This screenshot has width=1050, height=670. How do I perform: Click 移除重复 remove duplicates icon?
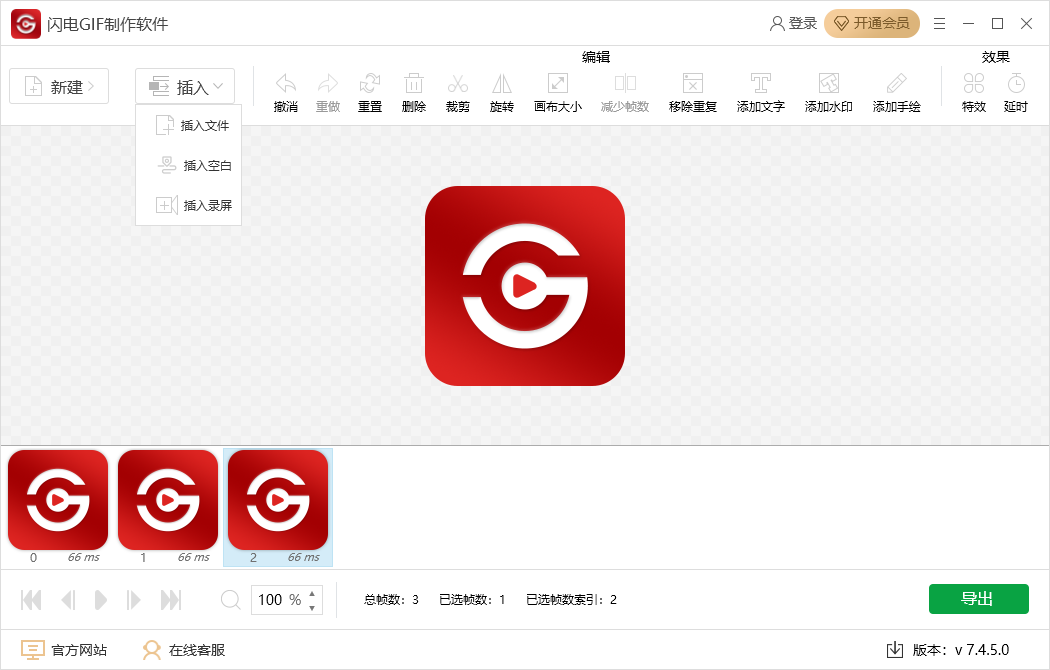pyautogui.click(x=693, y=84)
